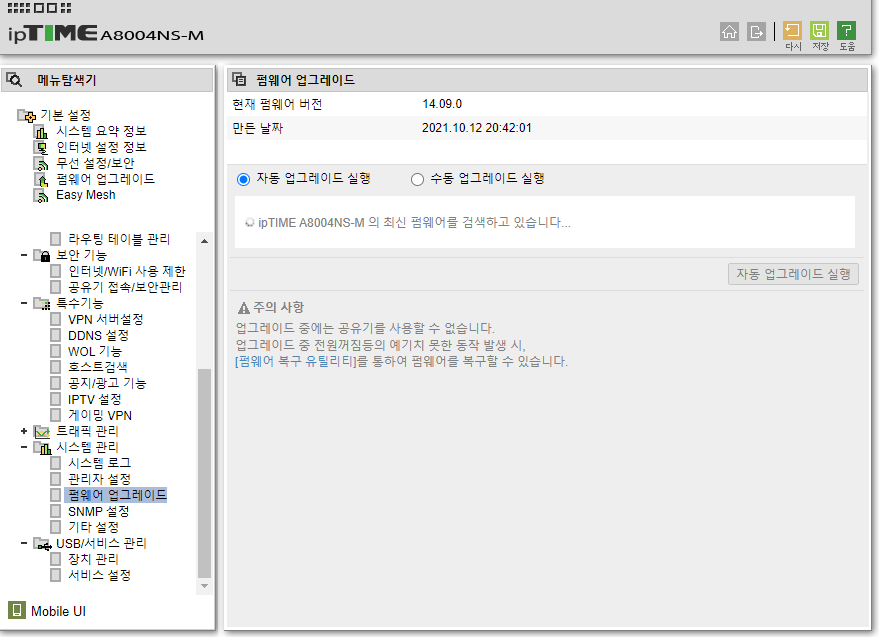The image size is (884, 637).
Task: Open 인터넷 설정 정보 shortcut
Action: [101, 147]
